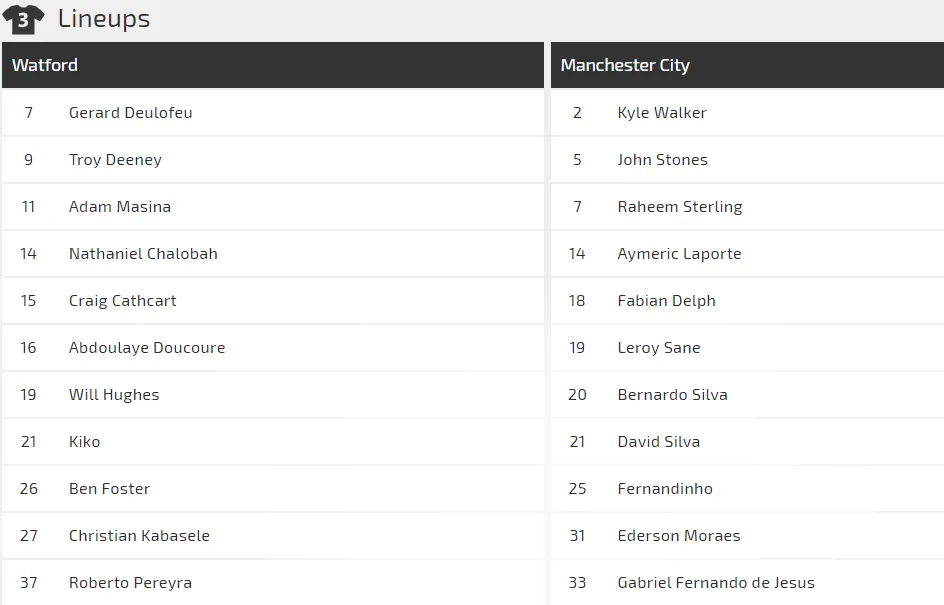
Task: Select Will Hughes in the lineup
Action: tap(114, 394)
